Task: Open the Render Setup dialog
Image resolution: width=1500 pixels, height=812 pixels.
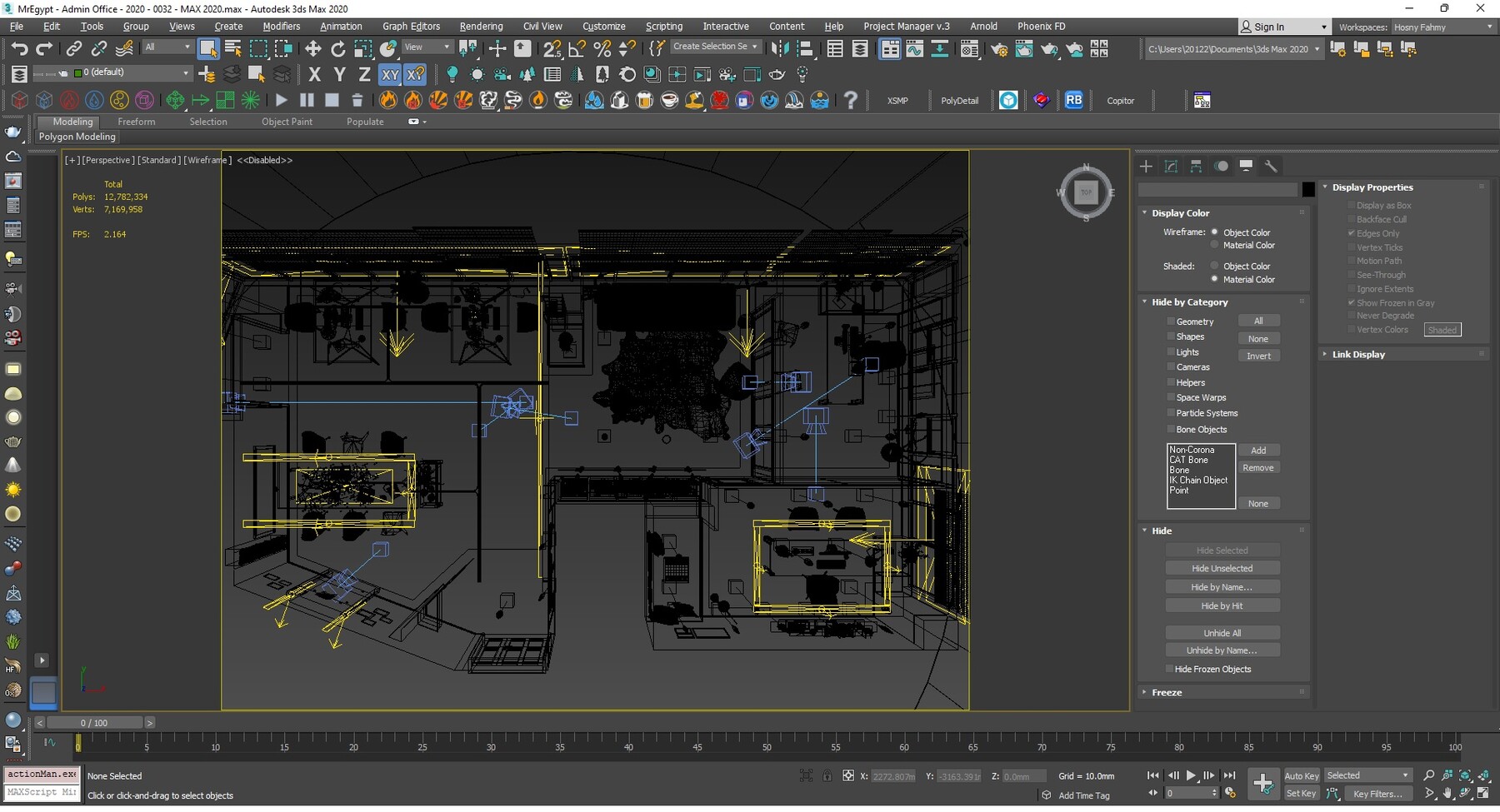Action: [1000, 48]
